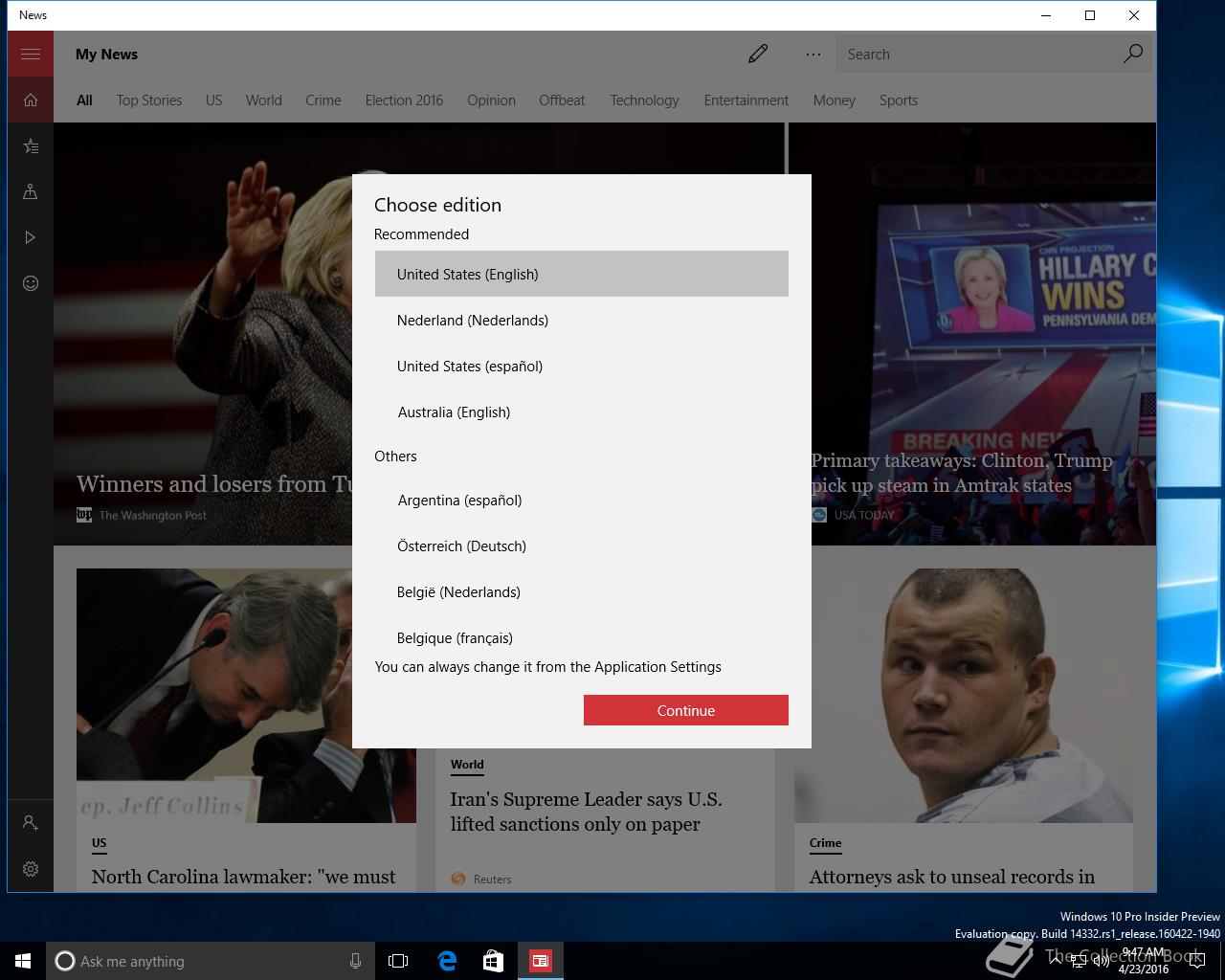The image size is (1225, 980).
Task: Switch to the US tab
Action: (x=213, y=100)
